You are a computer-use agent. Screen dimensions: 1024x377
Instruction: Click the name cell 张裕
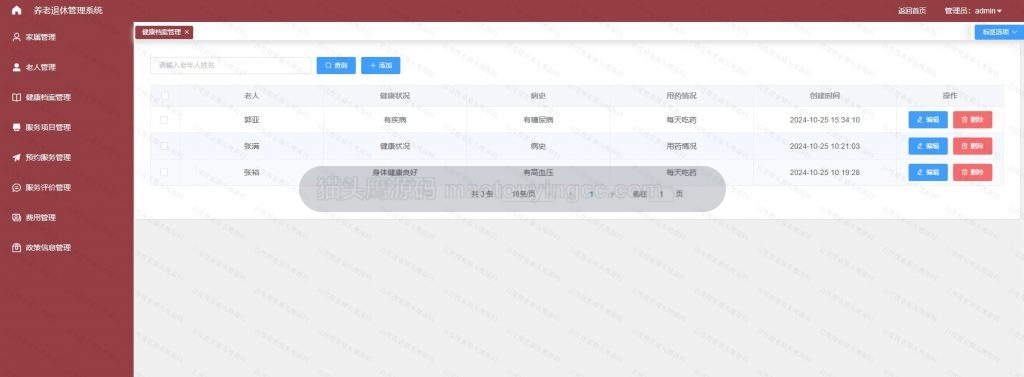point(251,172)
